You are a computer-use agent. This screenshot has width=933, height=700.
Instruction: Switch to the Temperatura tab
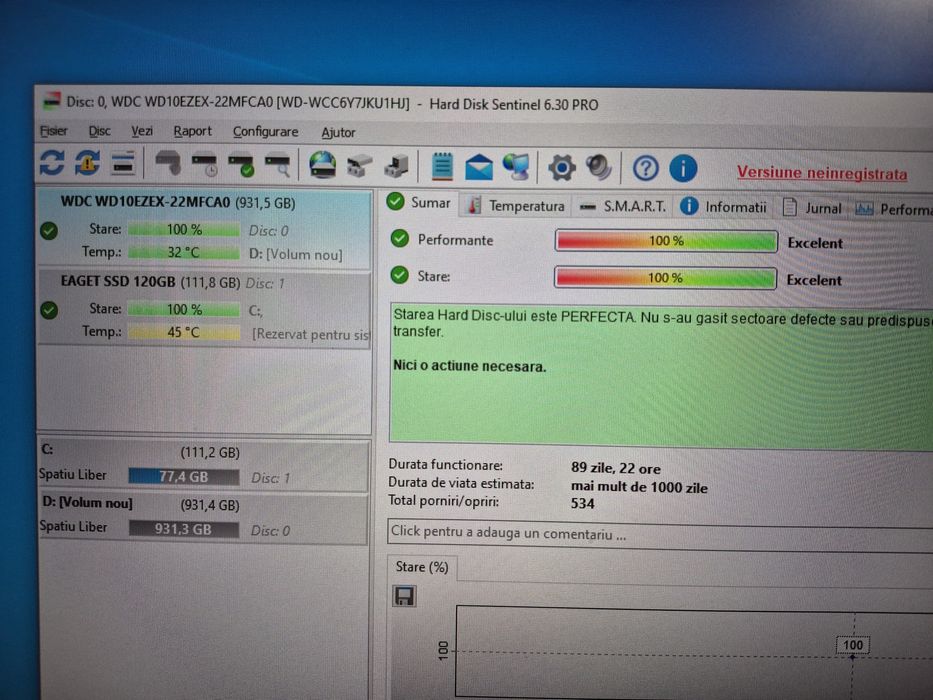(x=515, y=206)
